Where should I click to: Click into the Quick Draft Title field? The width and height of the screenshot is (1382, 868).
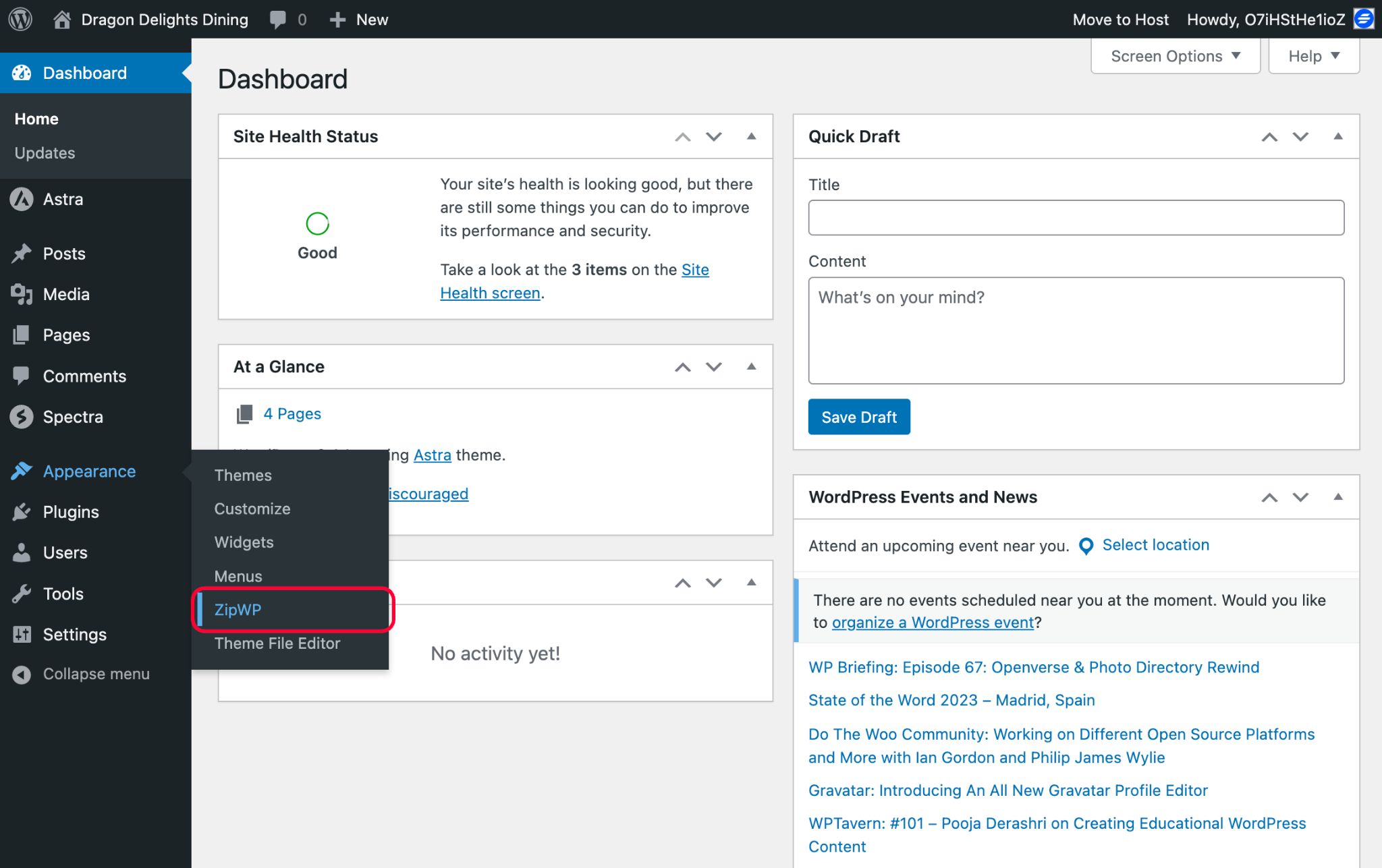tap(1076, 217)
